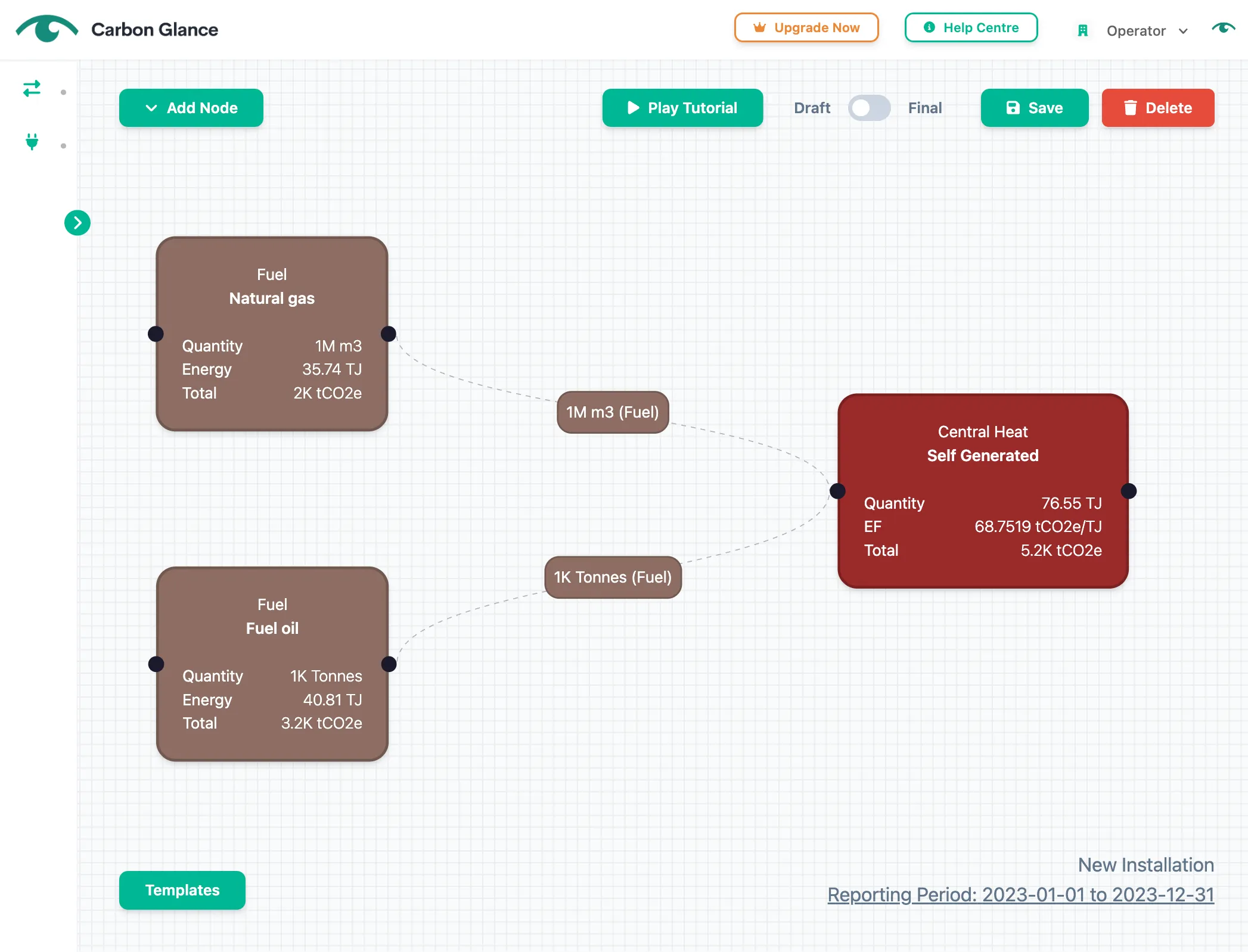Open the Operator account dropdown
The width and height of the screenshot is (1248, 952).
click(x=1147, y=30)
